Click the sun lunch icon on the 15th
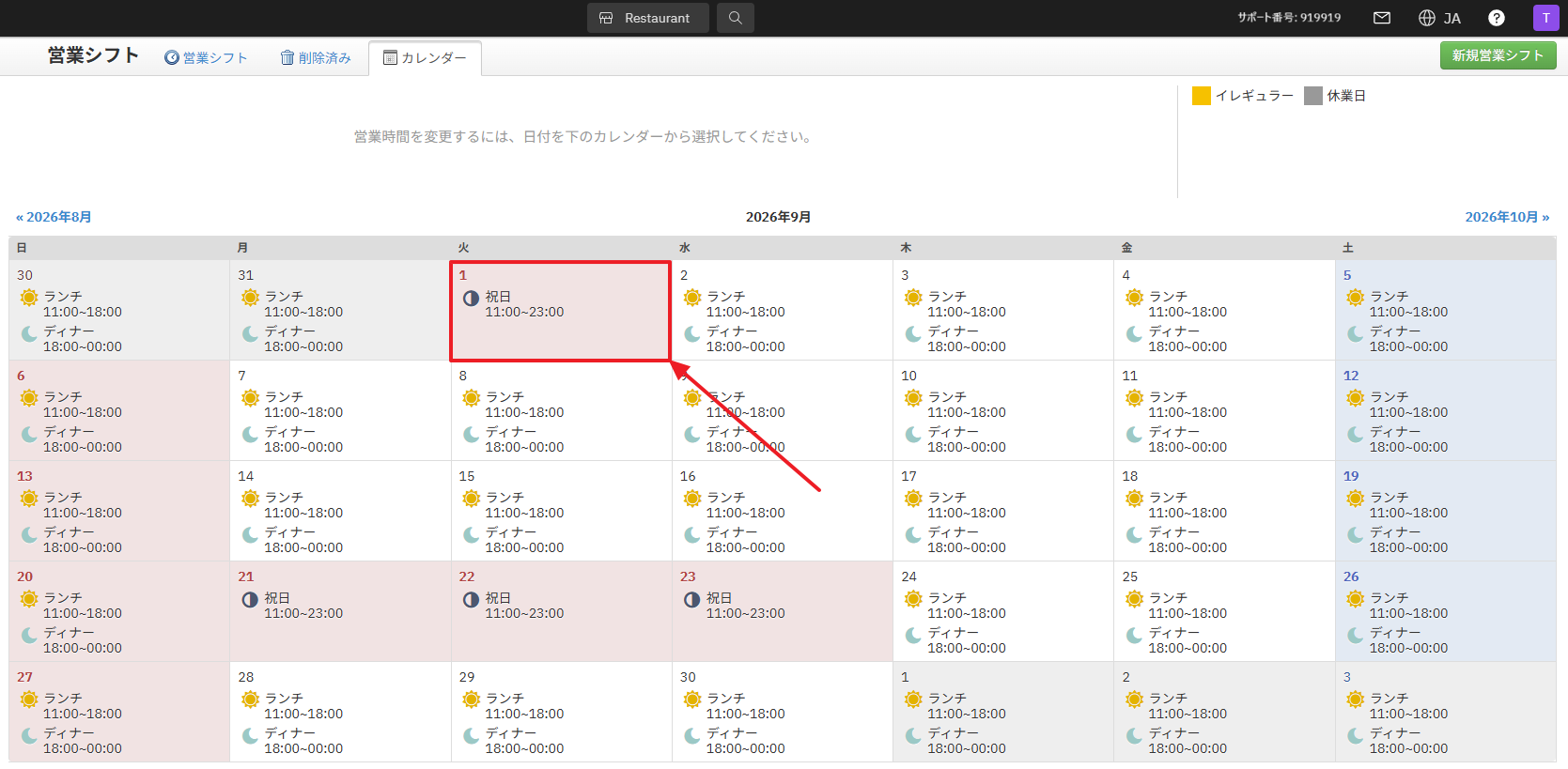This screenshot has height=769, width=1568. click(471, 499)
